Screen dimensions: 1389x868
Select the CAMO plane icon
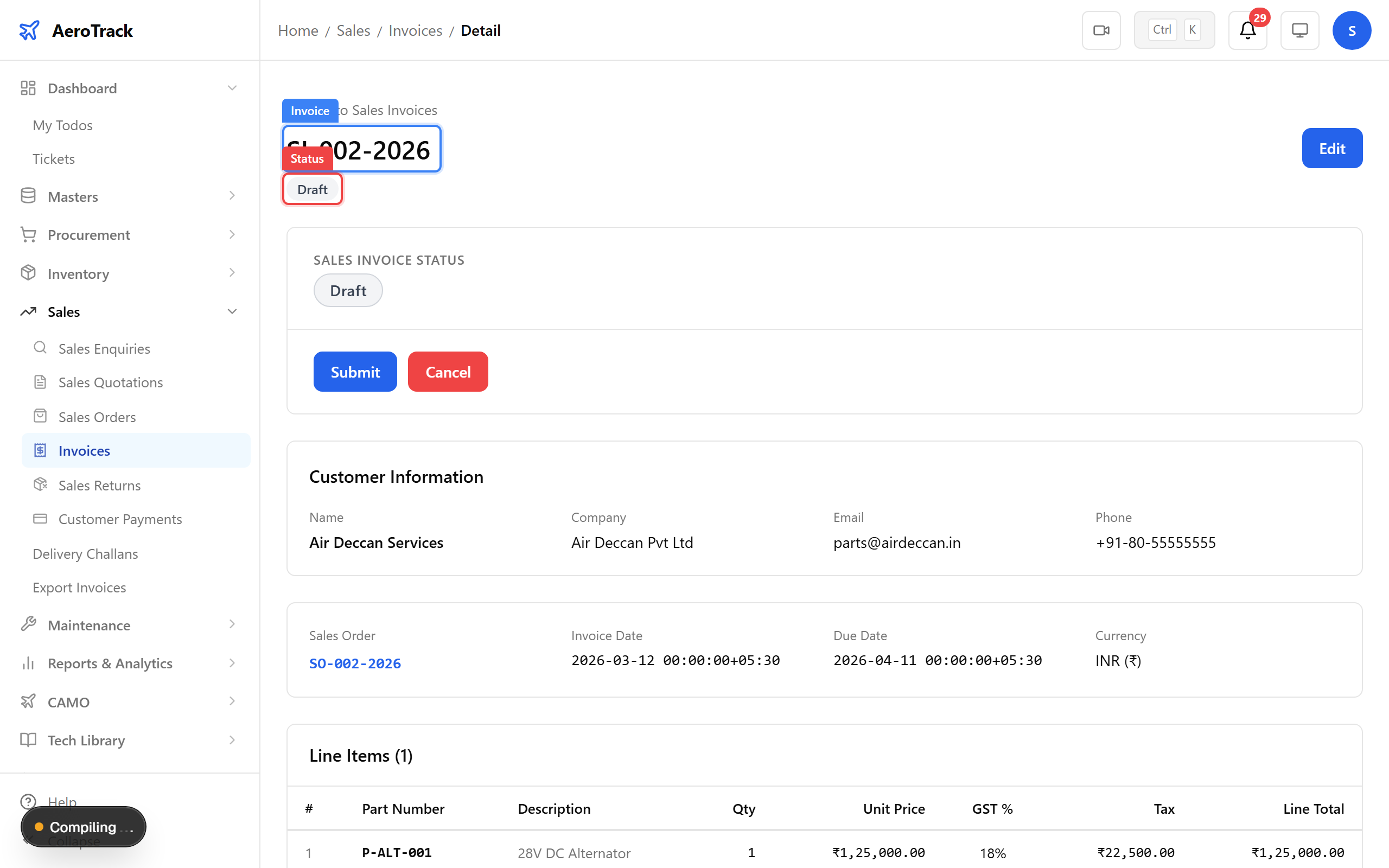click(x=28, y=701)
